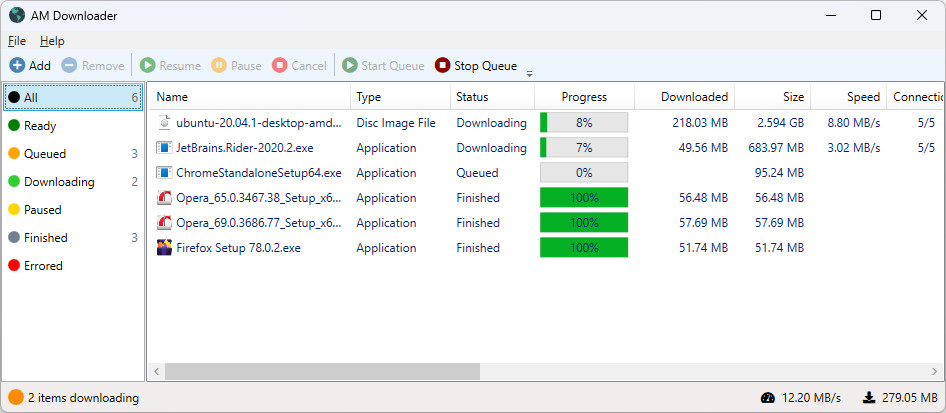This screenshot has width=946, height=413.
Task: Click the Queued status cell
Action: tap(477, 173)
